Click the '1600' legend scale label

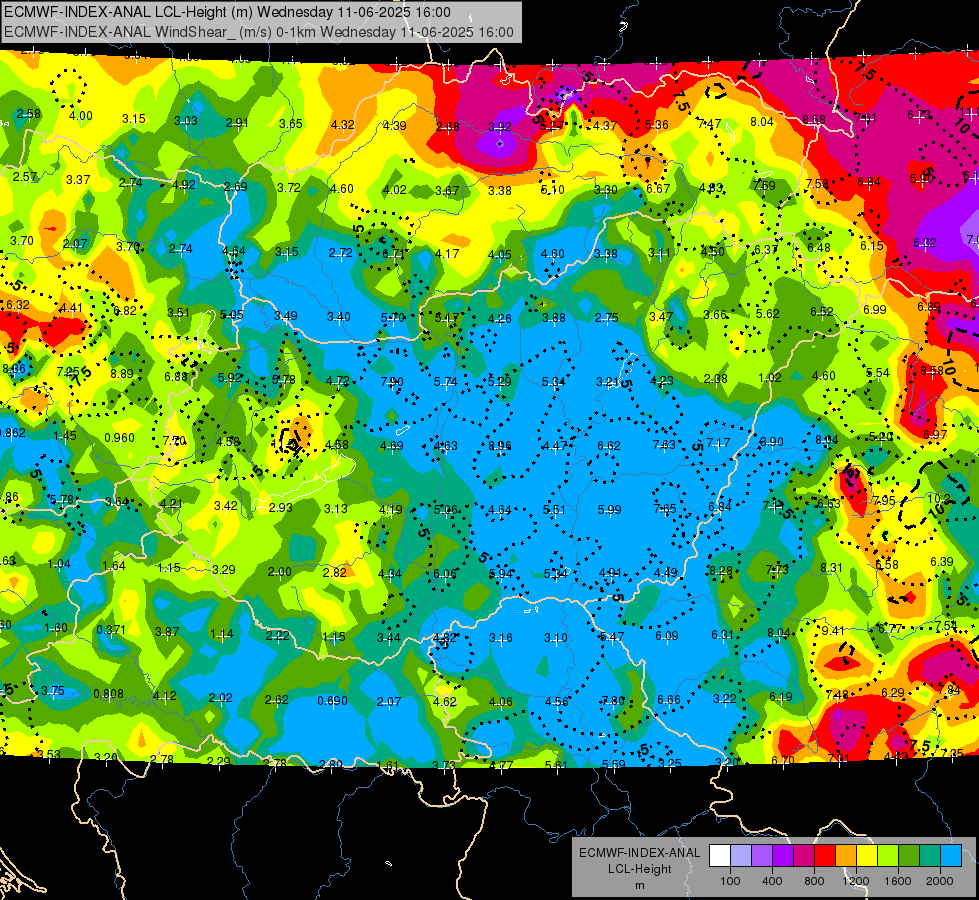[x=898, y=881]
